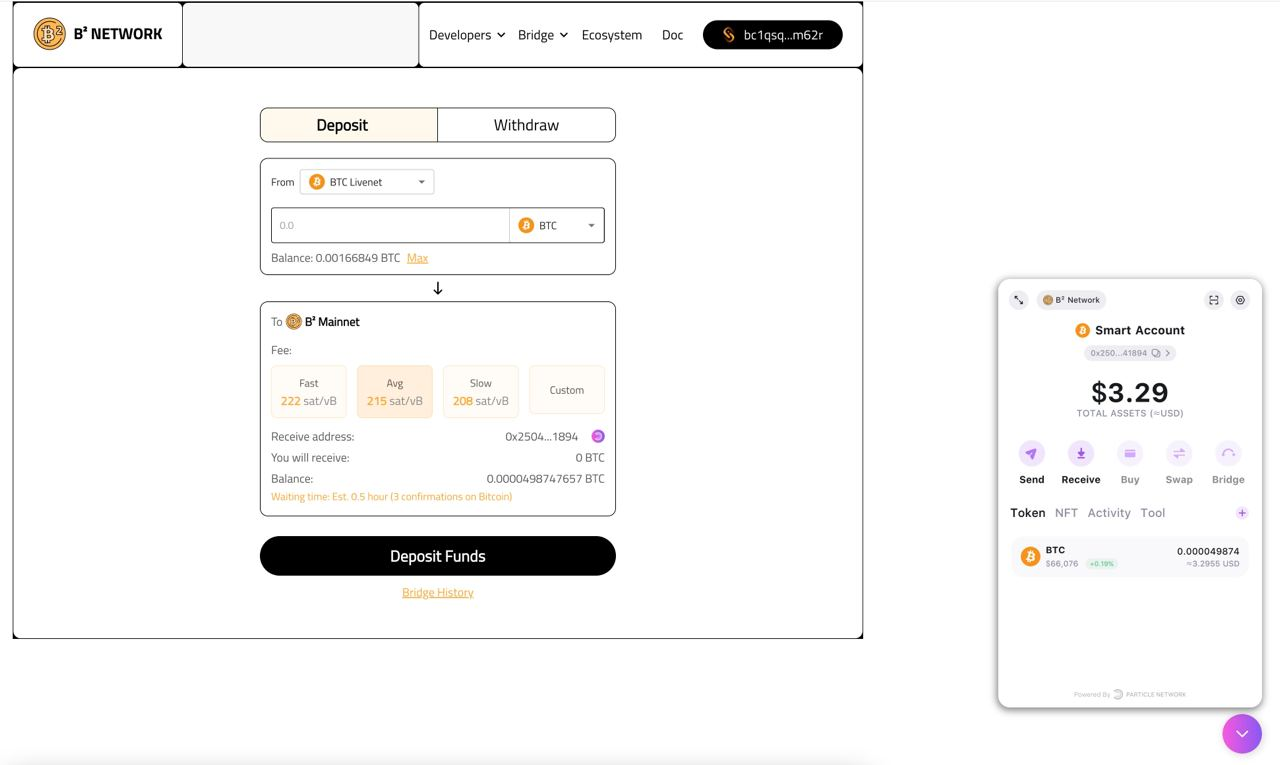Click the Bridge icon in wallet
Image resolution: width=1280 pixels, height=765 pixels.
coord(1228,453)
